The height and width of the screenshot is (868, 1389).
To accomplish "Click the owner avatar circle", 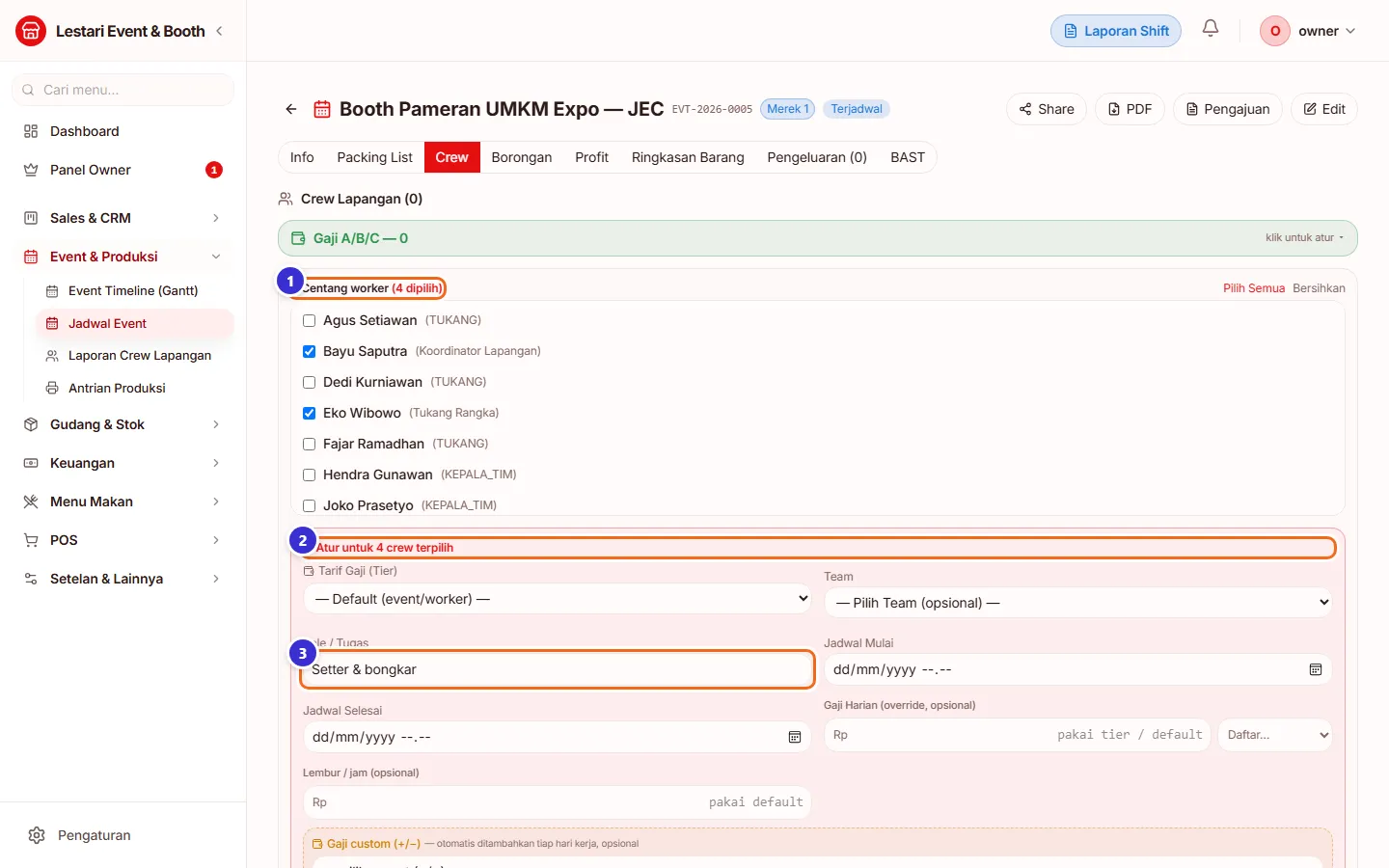I will tap(1275, 31).
